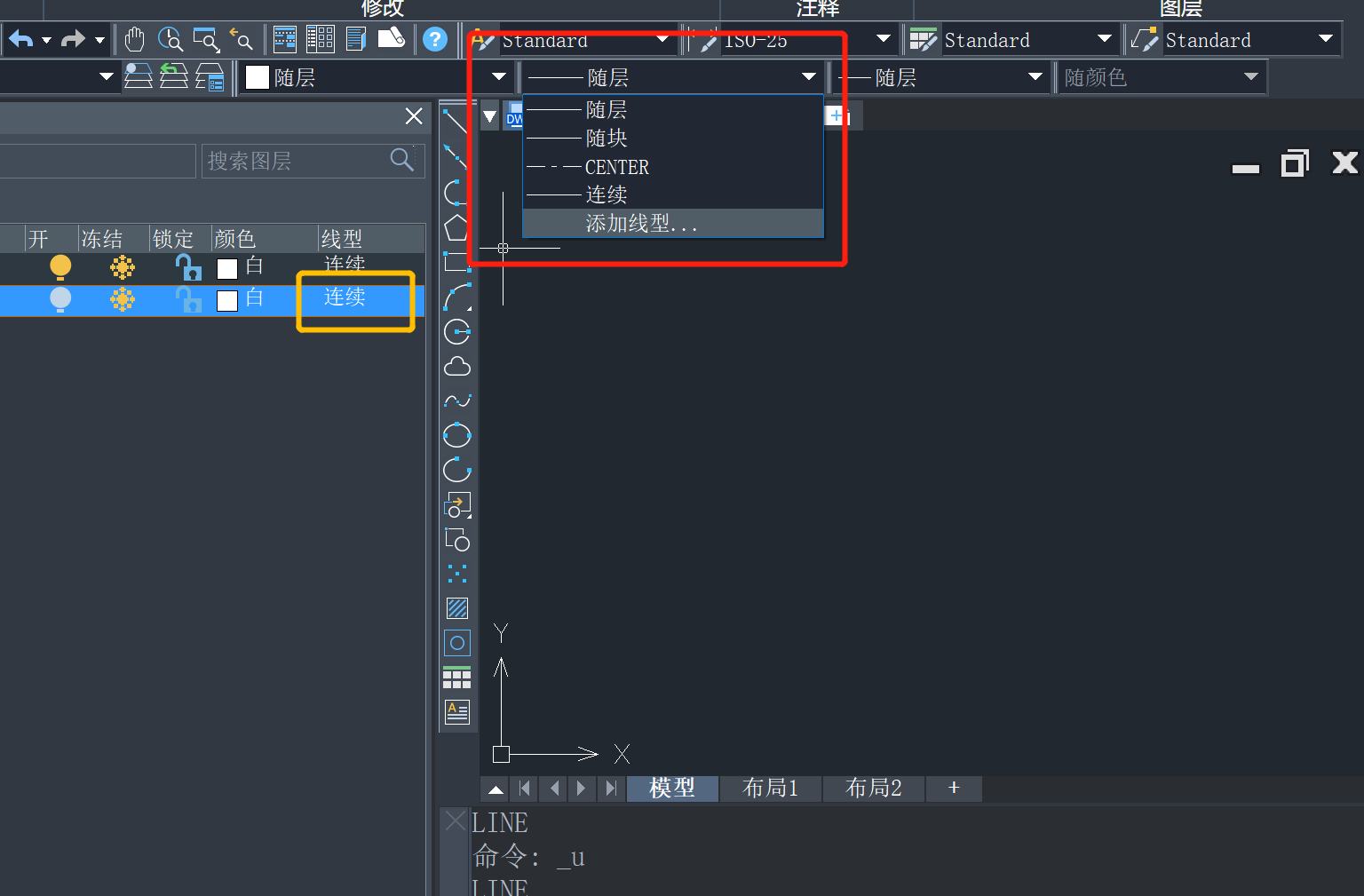The width and height of the screenshot is (1364, 896).
Task: Click the Redo arrow icon
Action: [x=74, y=39]
